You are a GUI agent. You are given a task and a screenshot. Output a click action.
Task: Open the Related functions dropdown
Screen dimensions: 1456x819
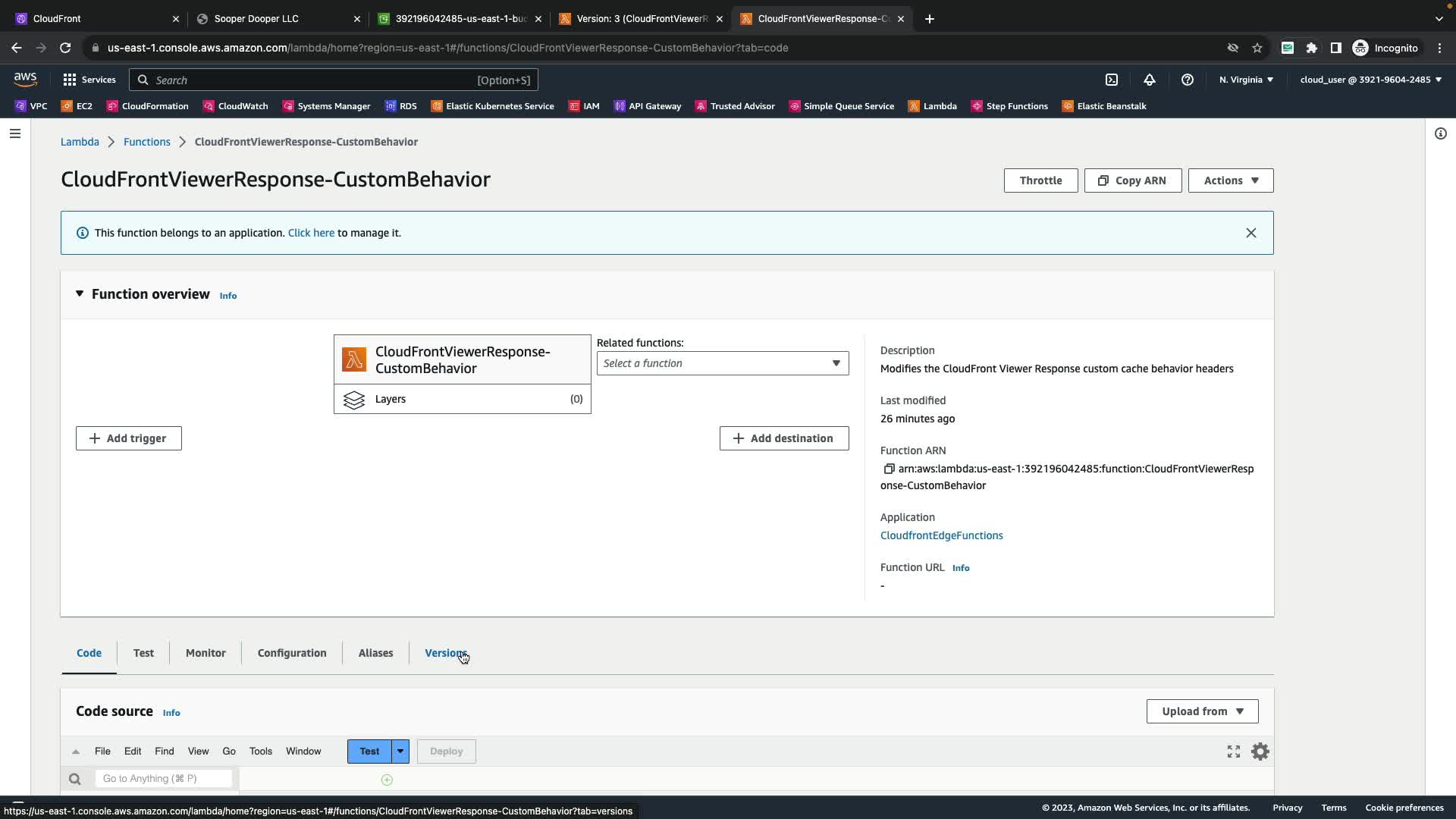click(722, 363)
